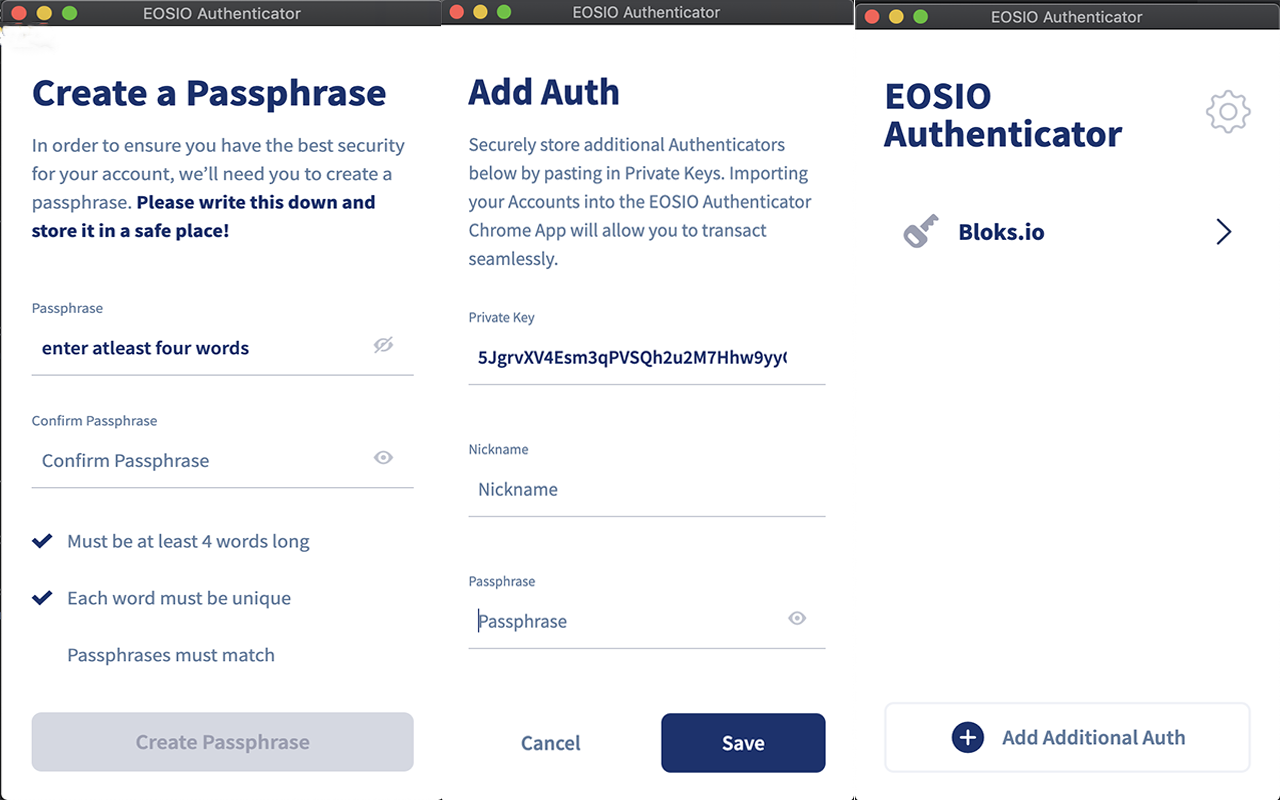
Task: Close the Create a Passphrase window with the red button
Action: (x=18, y=13)
